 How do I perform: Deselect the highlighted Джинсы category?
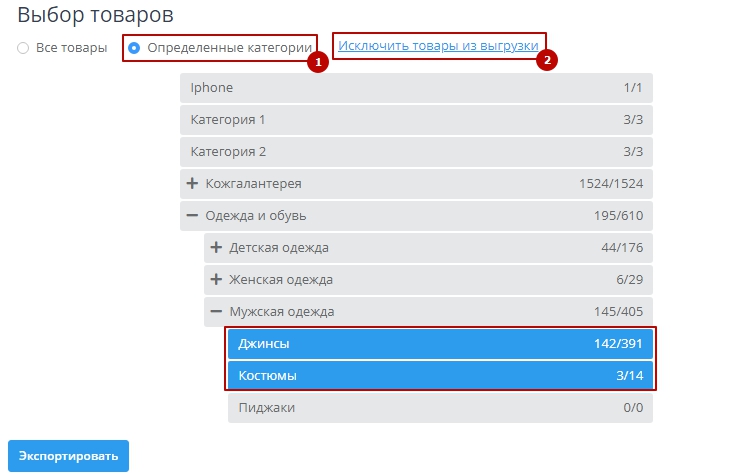(440, 344)
